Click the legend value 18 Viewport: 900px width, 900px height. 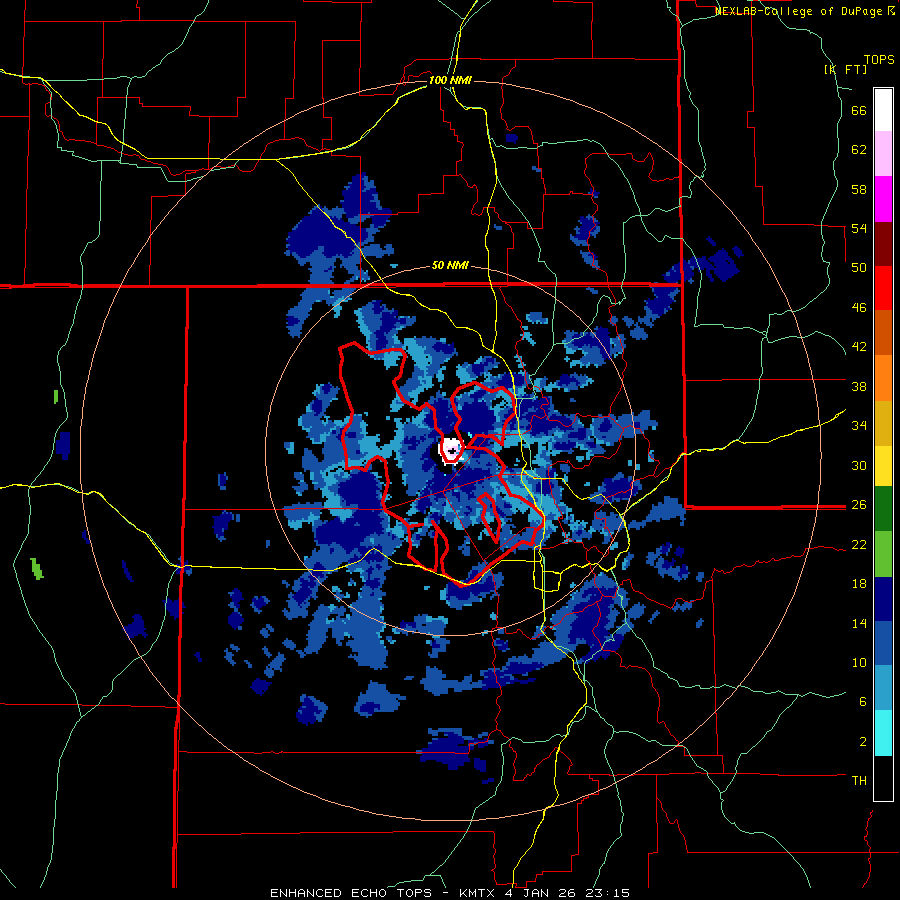(x=859, y=584)
